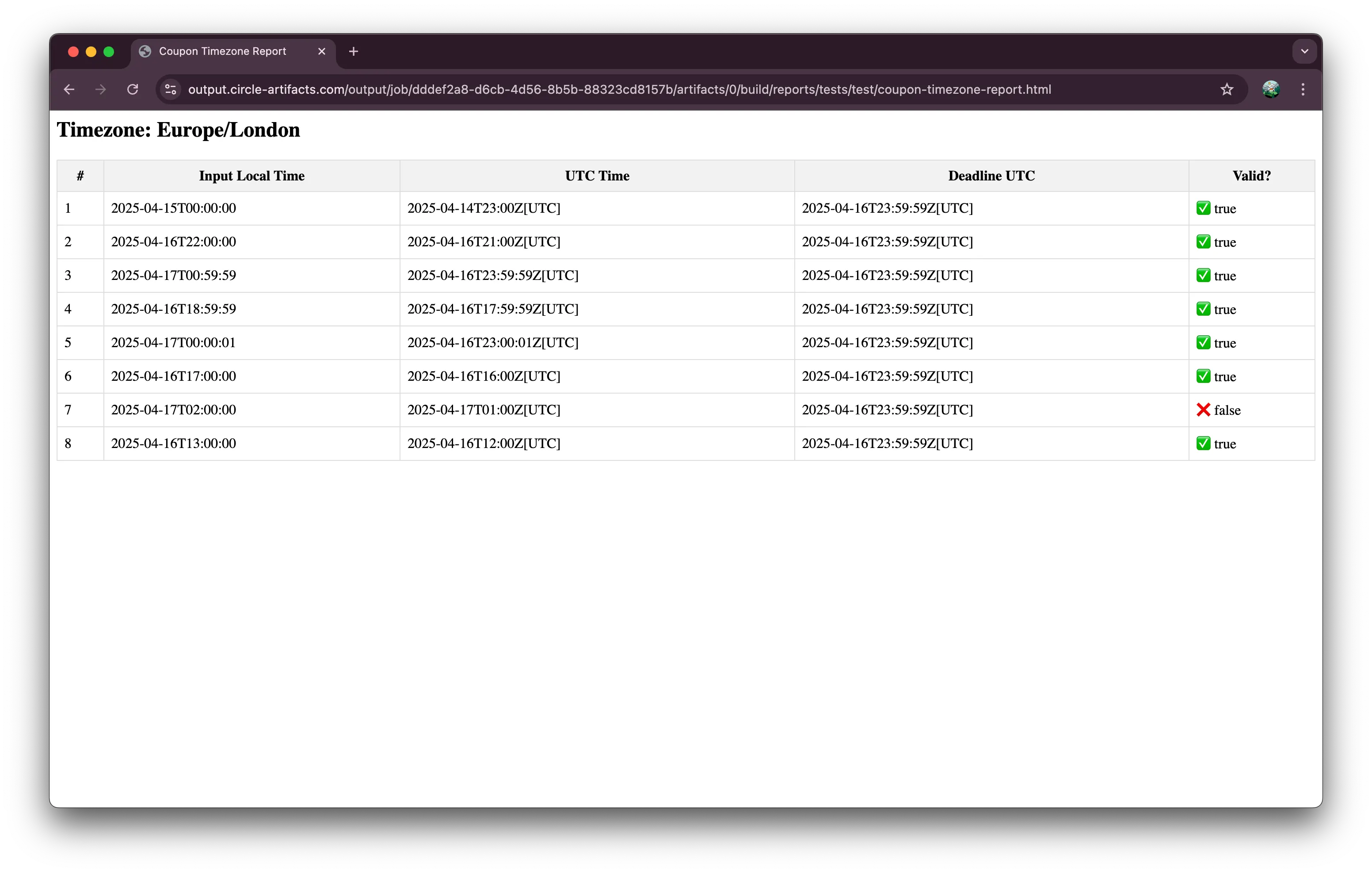Screen dimensions: 1372x873
Task: Select the cell '2025-04-16T22:00:00'
Action: click(x=252, y=242)
